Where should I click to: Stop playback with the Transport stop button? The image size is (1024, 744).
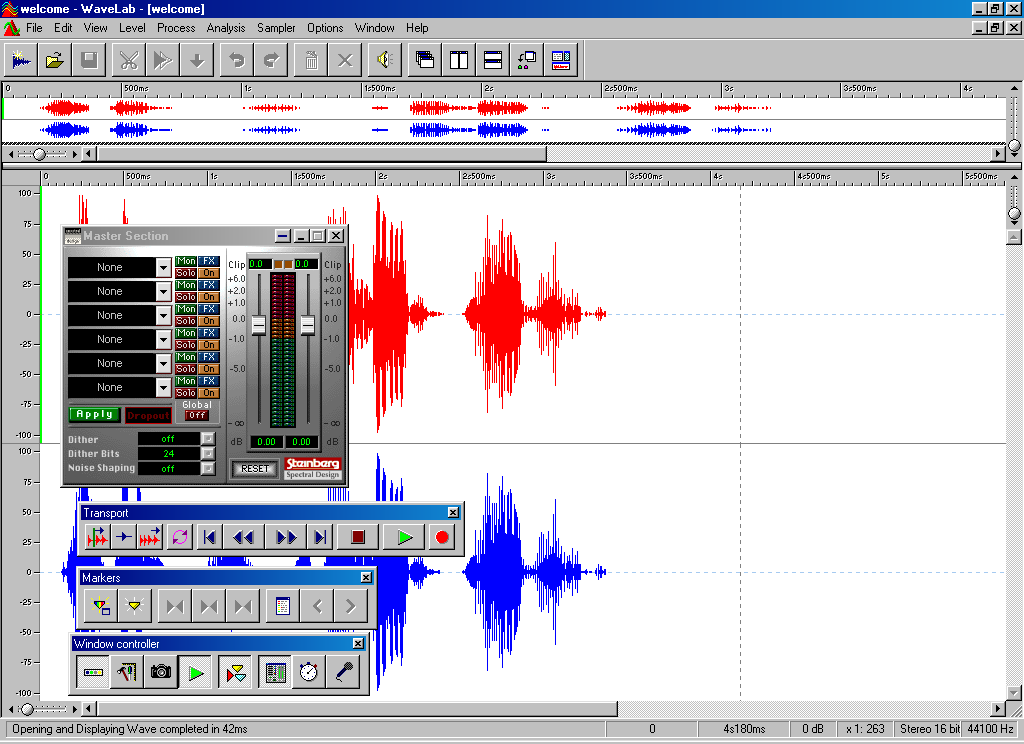[x=357, y=537]
